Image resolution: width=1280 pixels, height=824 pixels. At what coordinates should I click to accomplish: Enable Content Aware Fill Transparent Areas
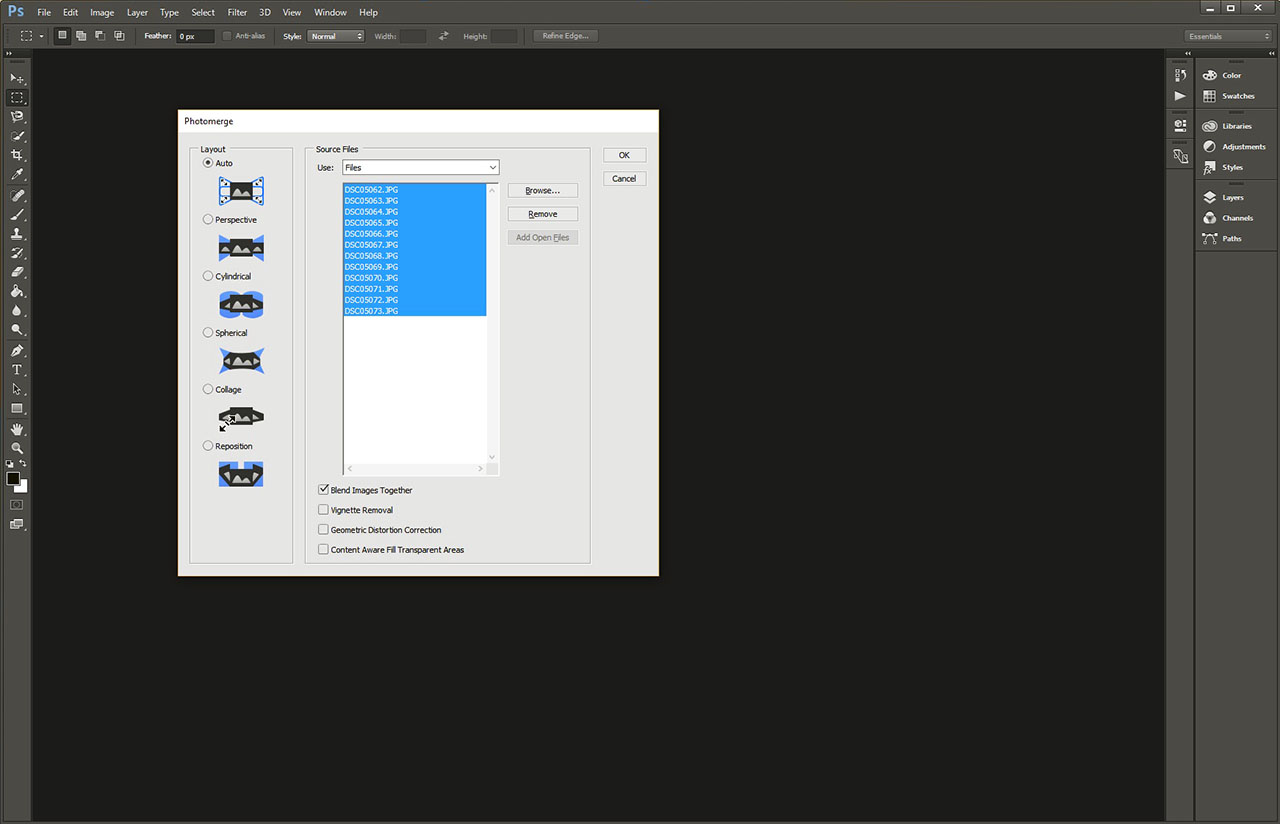pos(323,549)
